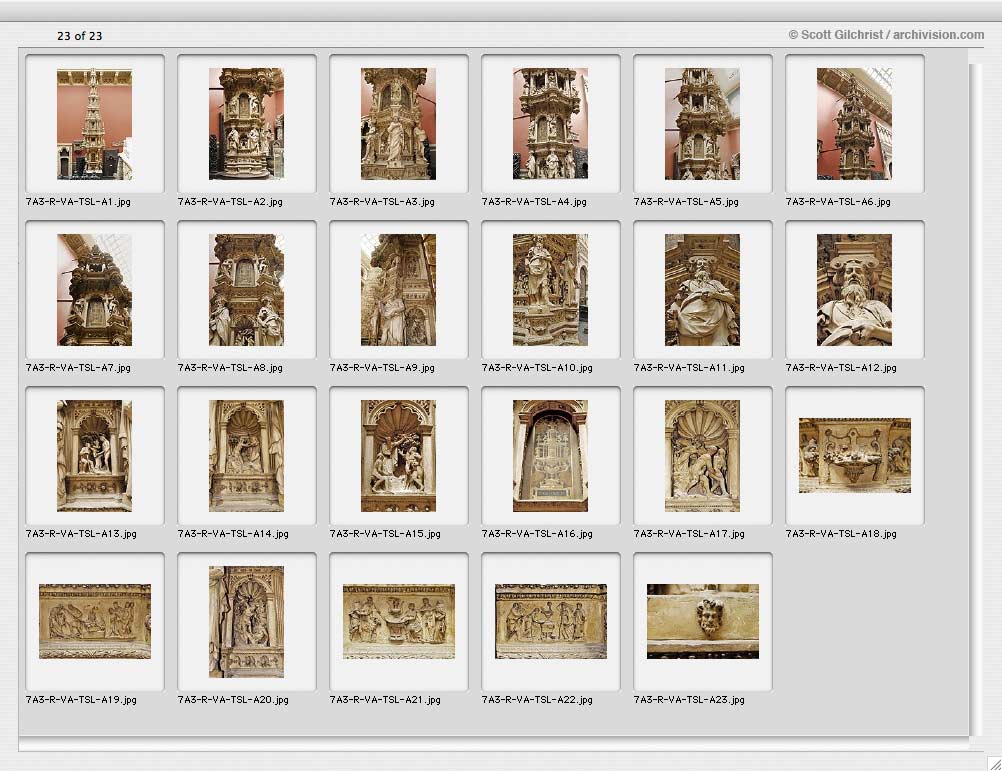Click the filename label 7A3-R-VA-TSL-A13.jpg
The image size is (1002, 771).
click(81, 534)
